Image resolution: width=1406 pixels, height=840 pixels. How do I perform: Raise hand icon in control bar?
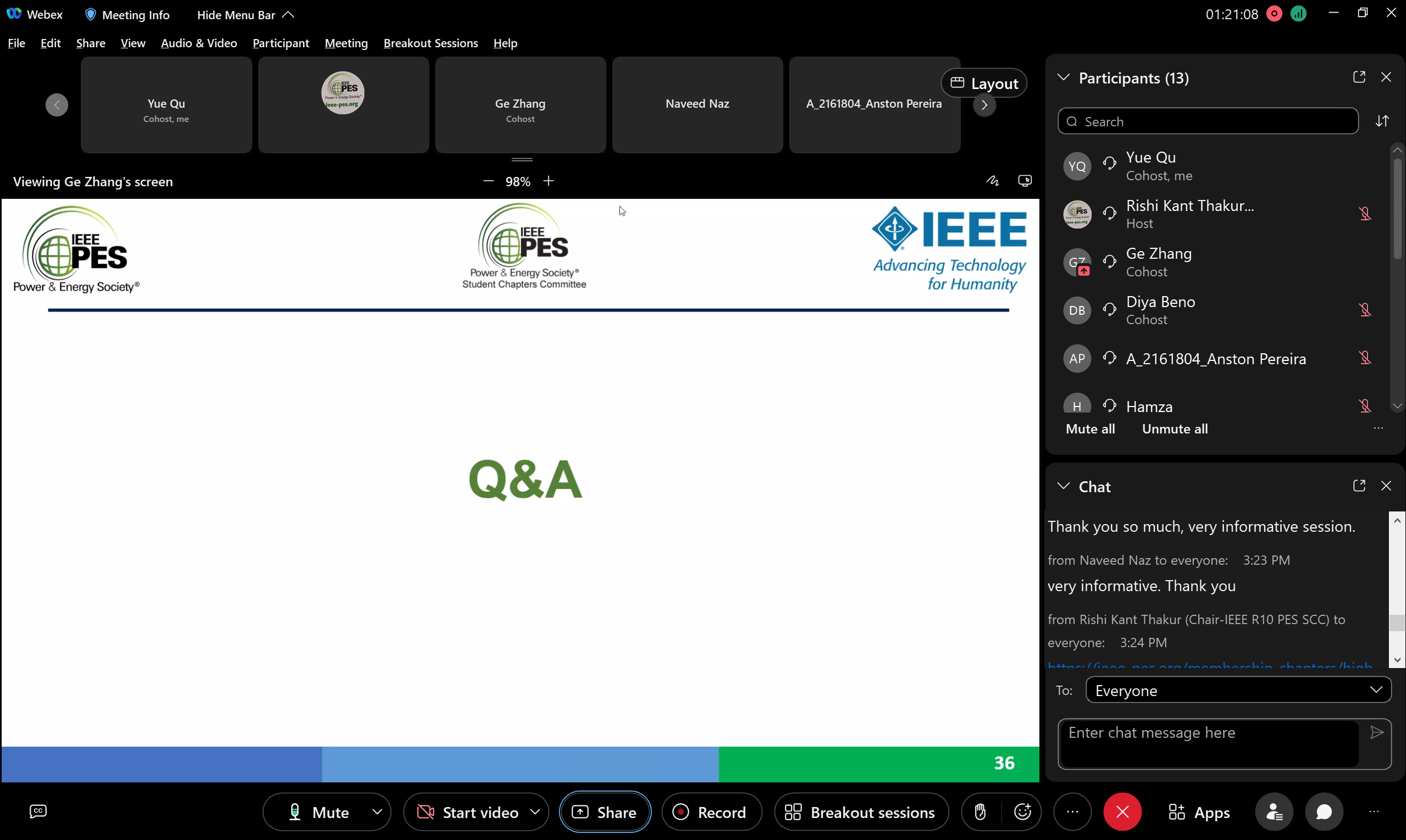click(x=980, y=811)
